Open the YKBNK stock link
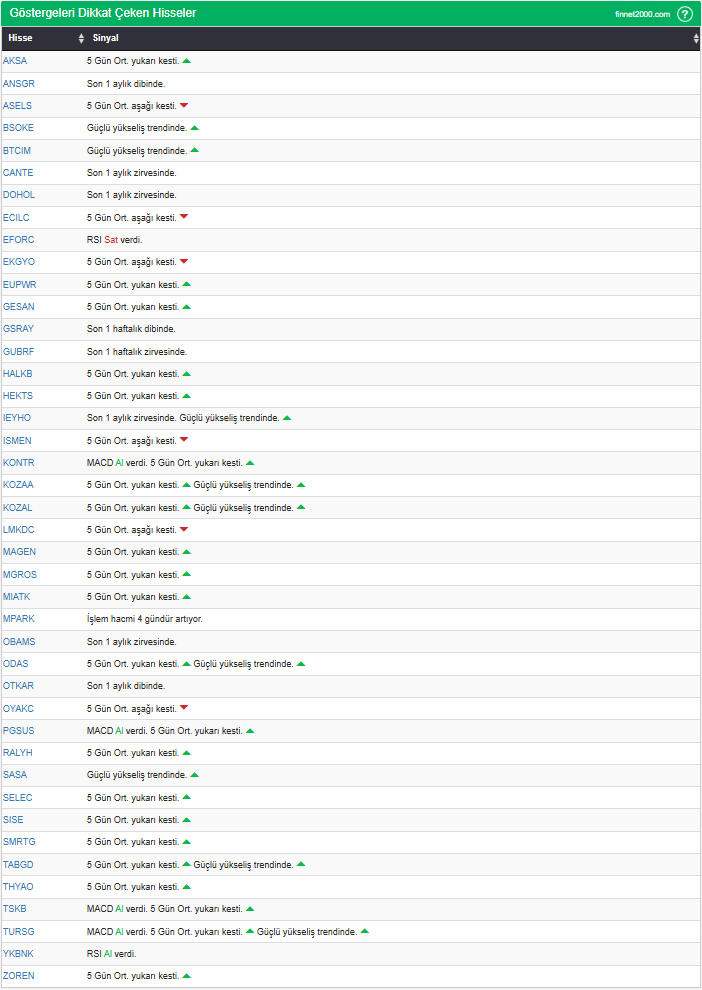Viewport: 702px width, 990px height. (18, 954)
